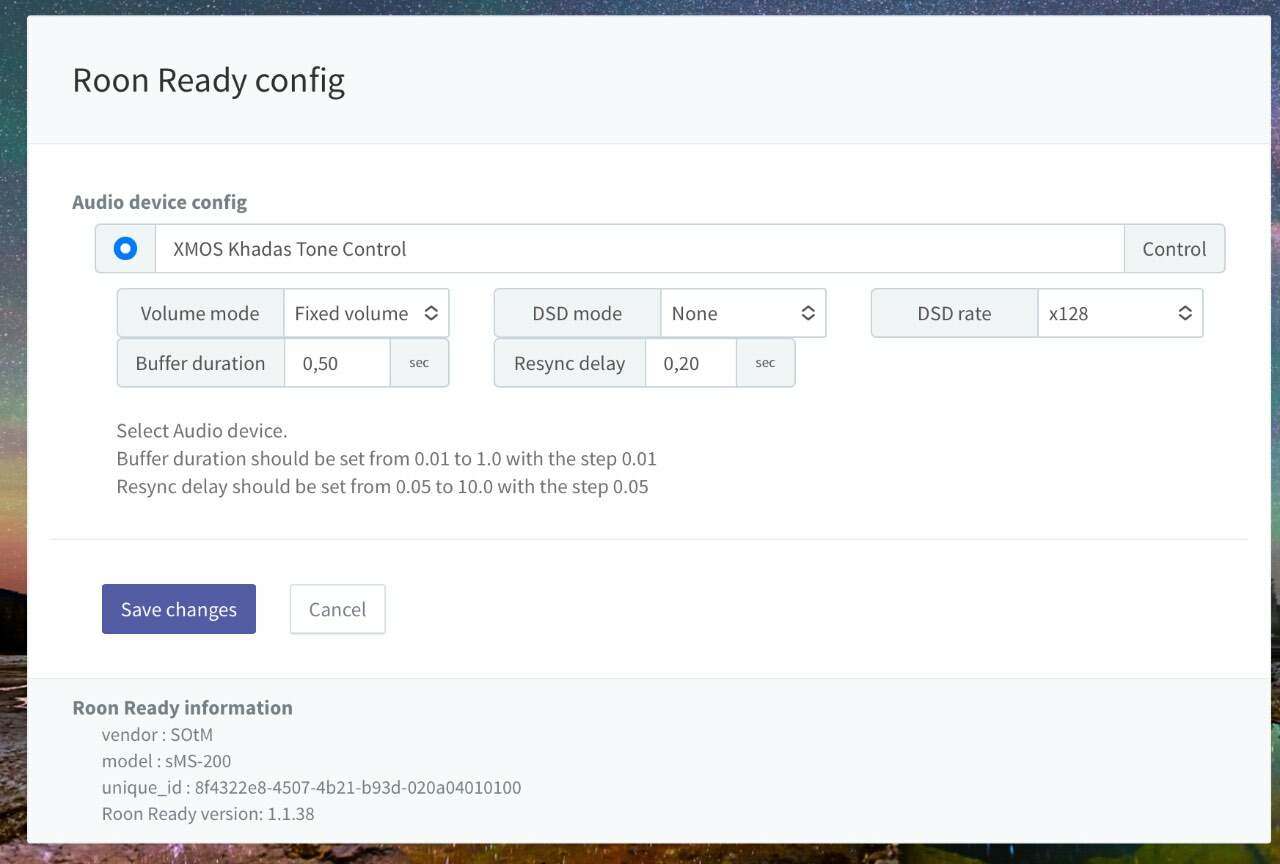1280x864 pixels.
Task: Save changes to the config
Action: (x=179, y=609)
